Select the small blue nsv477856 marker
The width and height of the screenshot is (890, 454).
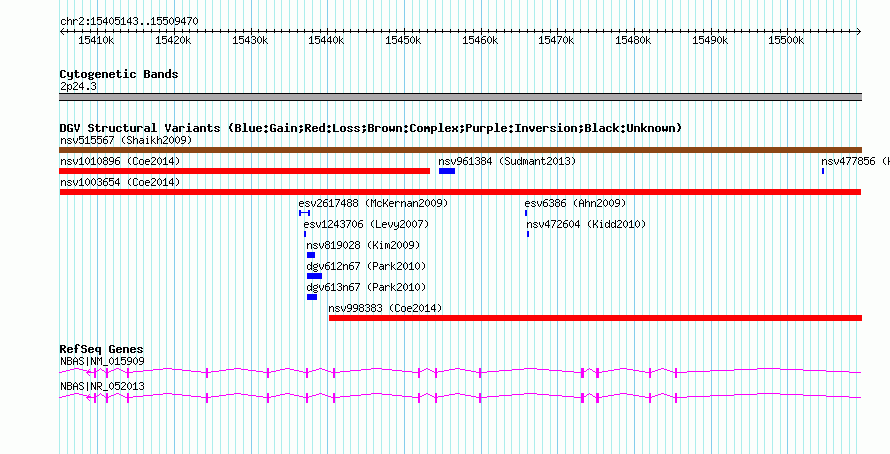coord(823,171)
